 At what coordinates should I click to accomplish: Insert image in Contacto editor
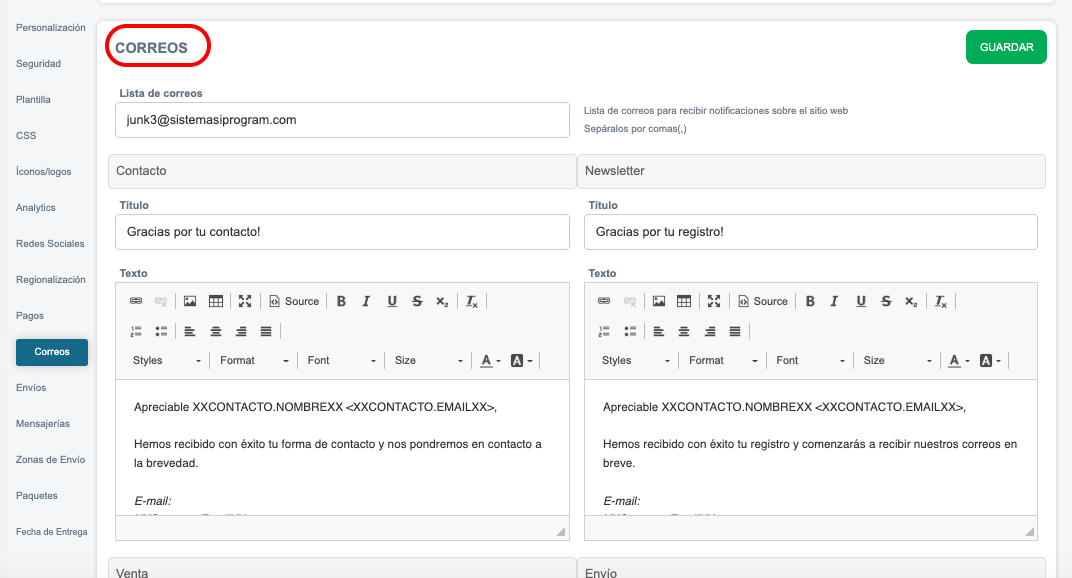[190, 301]
